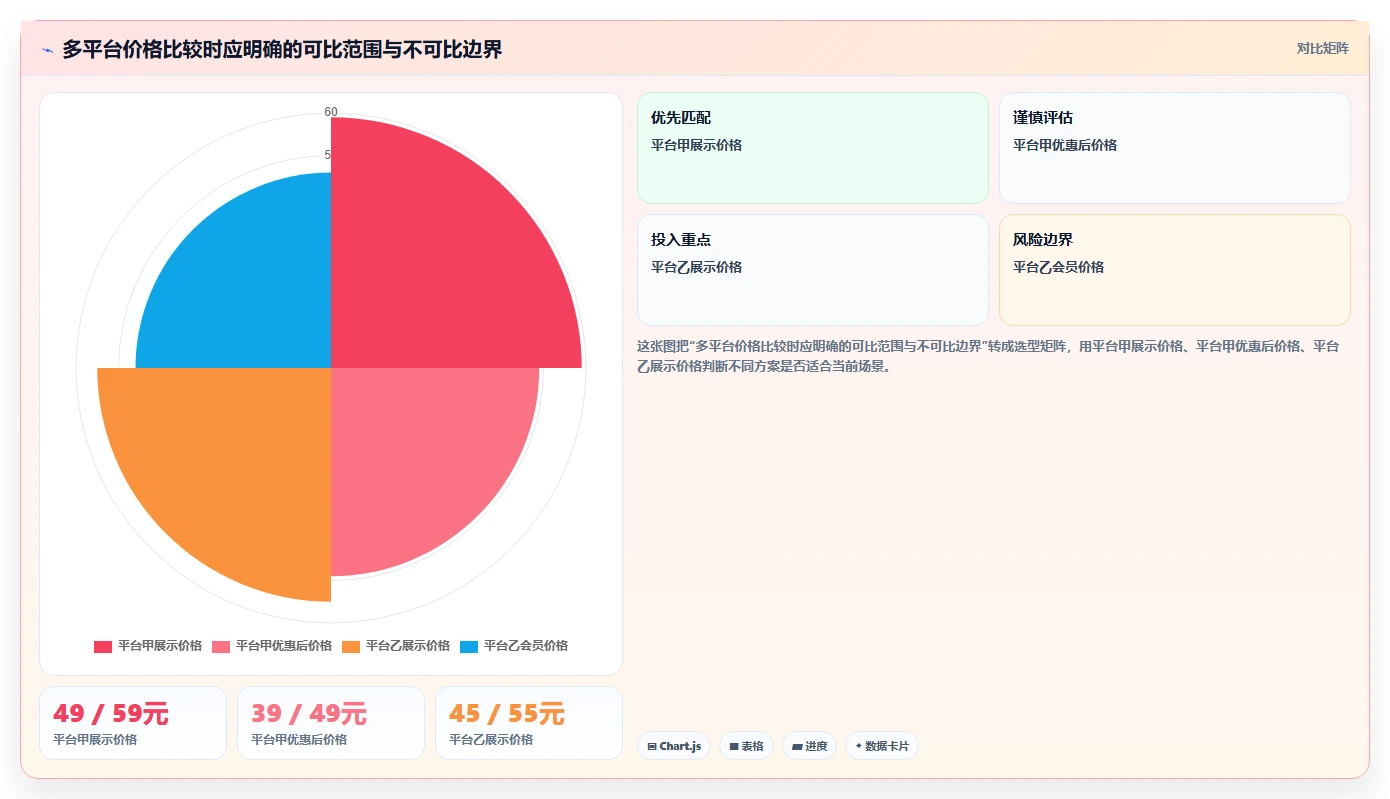Select the 45 / 55元 stat card
The width and height of the screenshot is (1390, 799).
pos(529,723)
